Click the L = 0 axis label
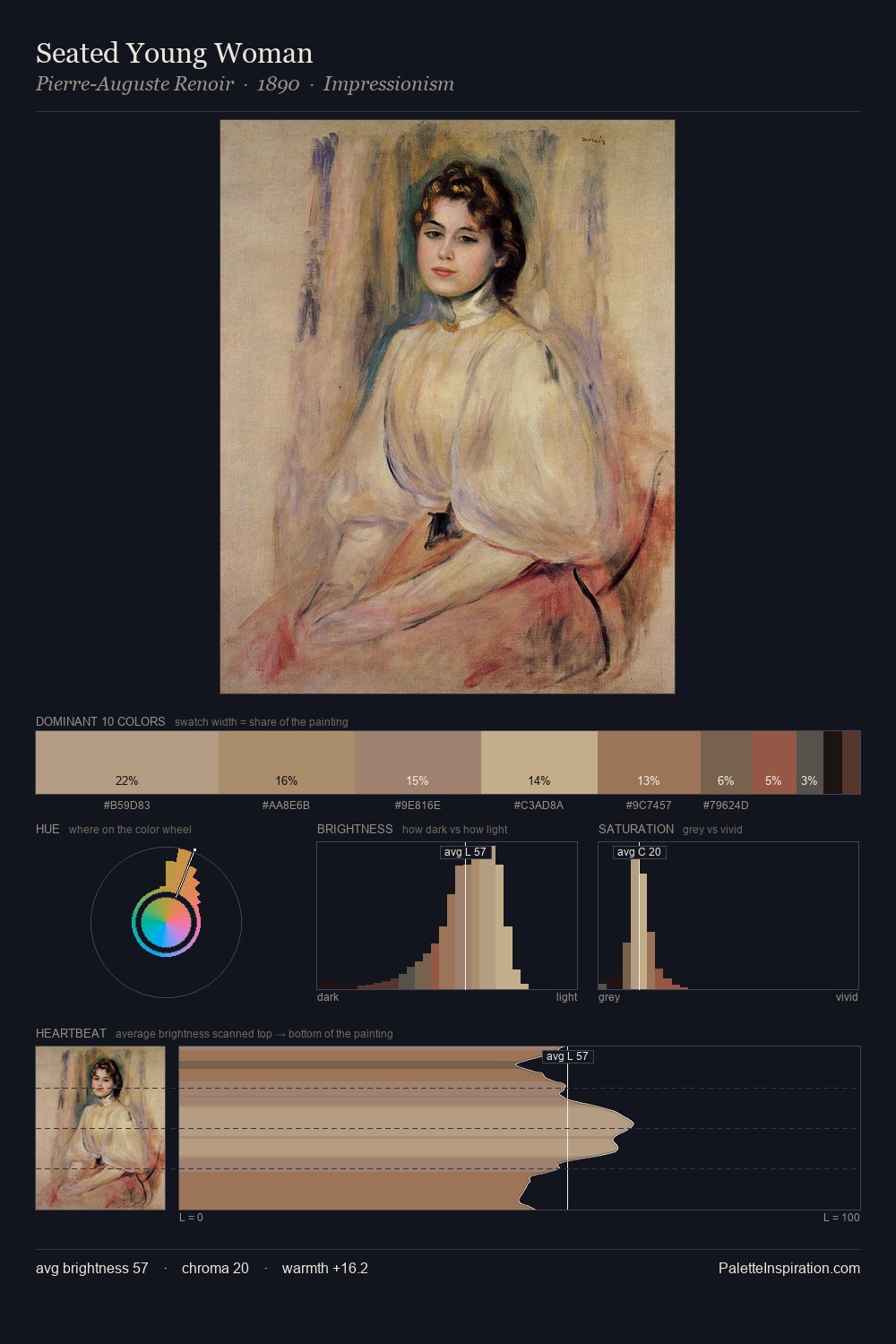The height and width of the screenshot is (1344, 896). coord(191,1218)
